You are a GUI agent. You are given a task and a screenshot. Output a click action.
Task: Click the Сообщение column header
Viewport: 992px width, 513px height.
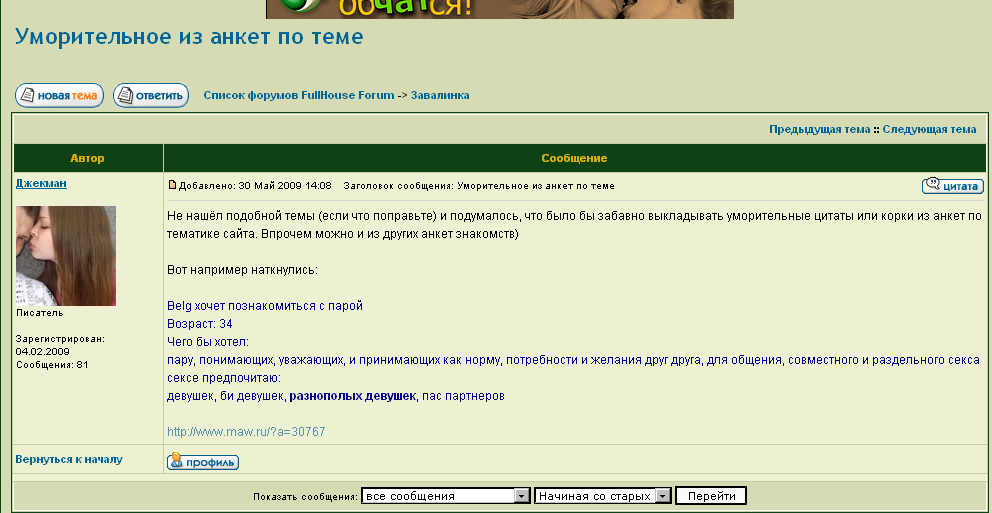tap(574, 158)
